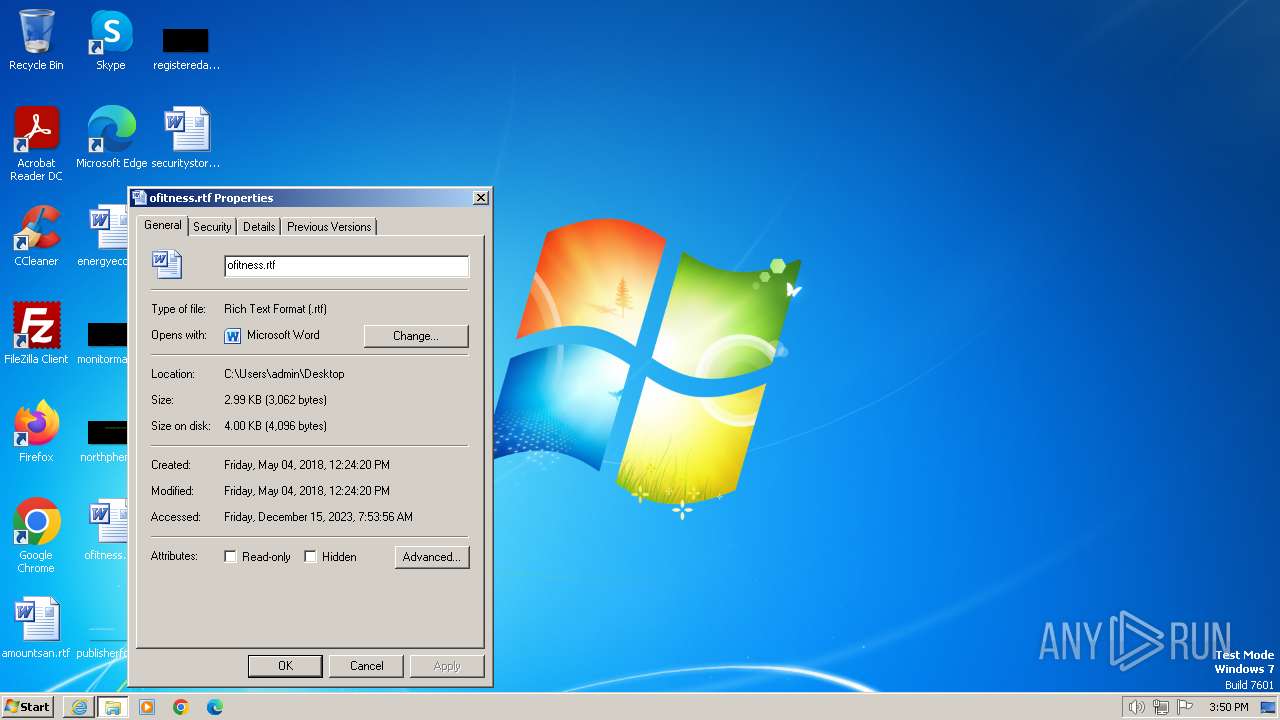This screenshot has height=720, width=1280.
Task: Launch Windows Media Player from taskbar
Action: pyautogui.click(x=147, y=707)
